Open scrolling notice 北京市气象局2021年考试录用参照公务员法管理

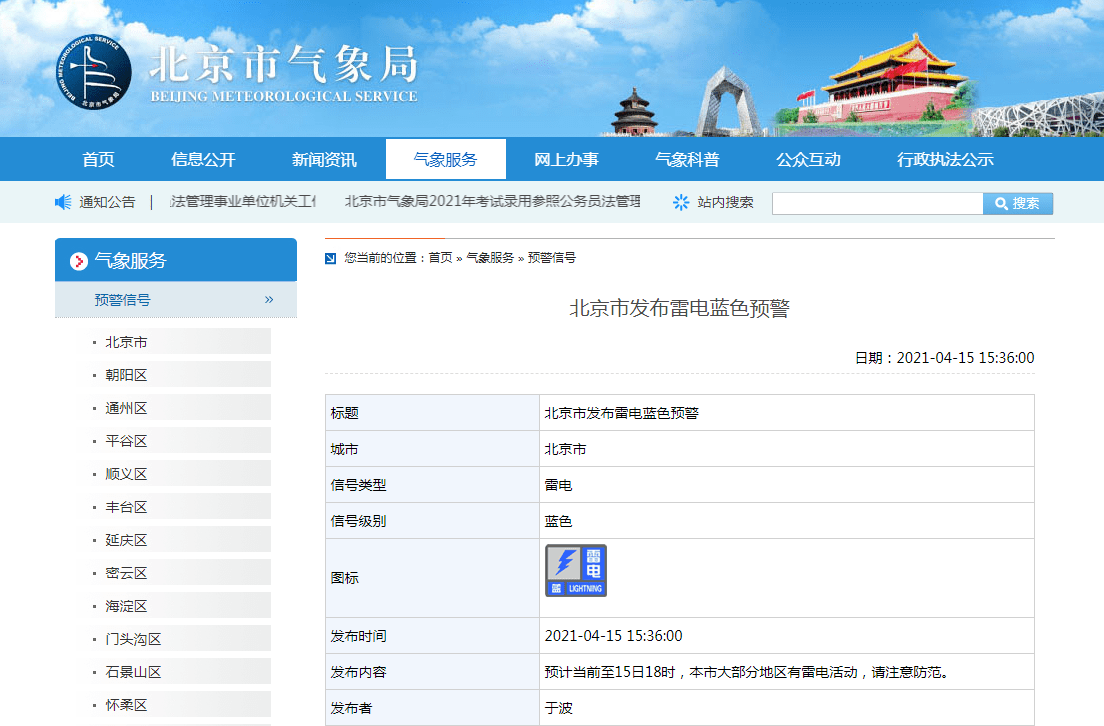tap(492, 201)
